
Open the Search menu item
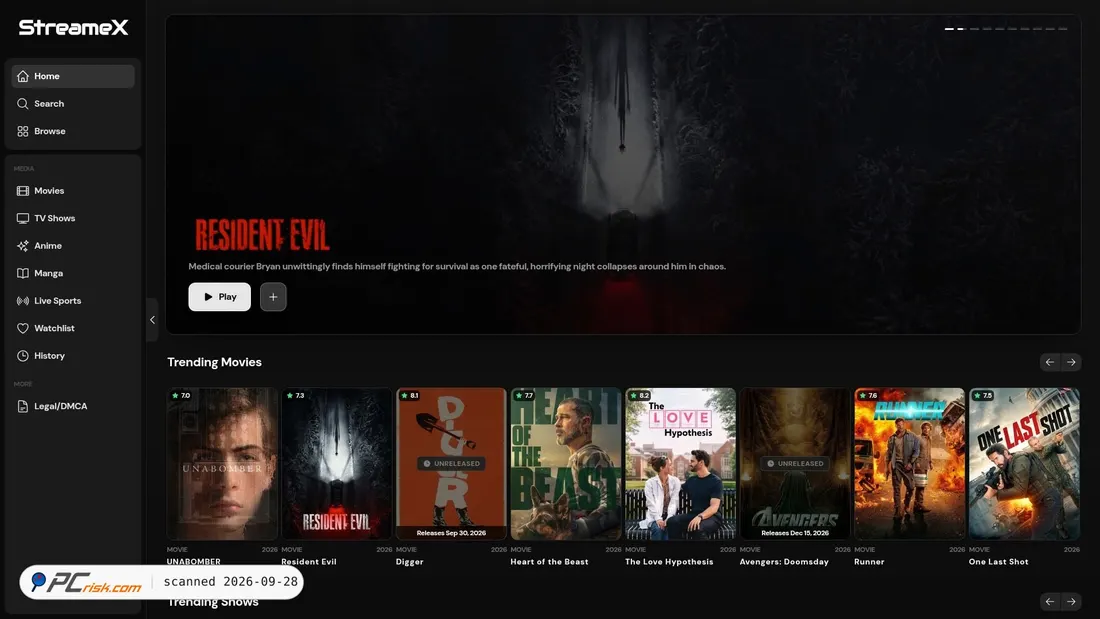coord(73,103)
